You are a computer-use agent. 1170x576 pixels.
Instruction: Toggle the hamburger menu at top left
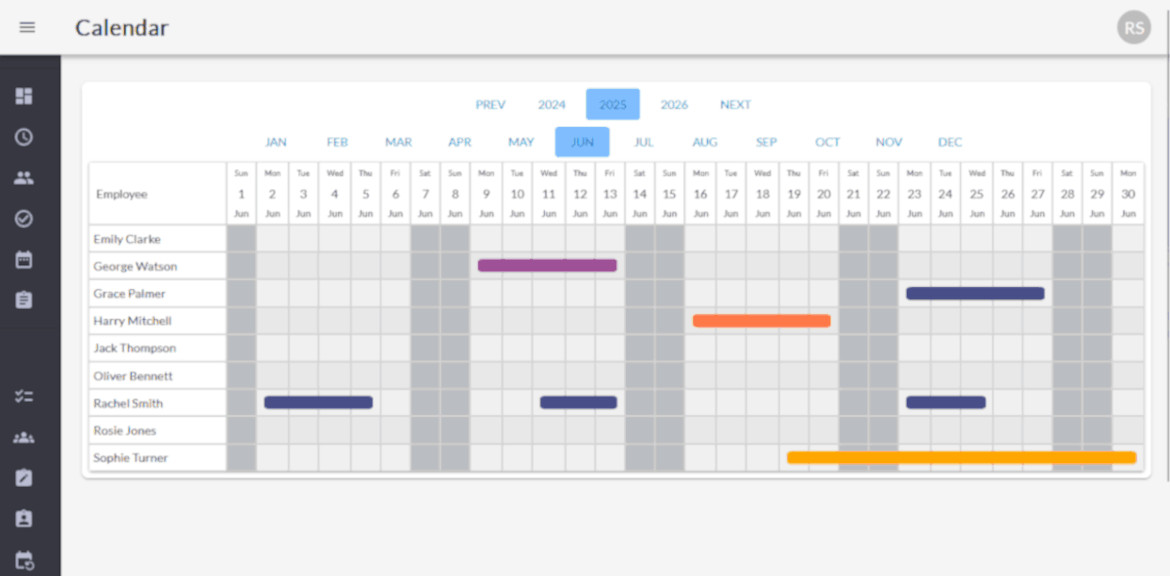(27, 27)
